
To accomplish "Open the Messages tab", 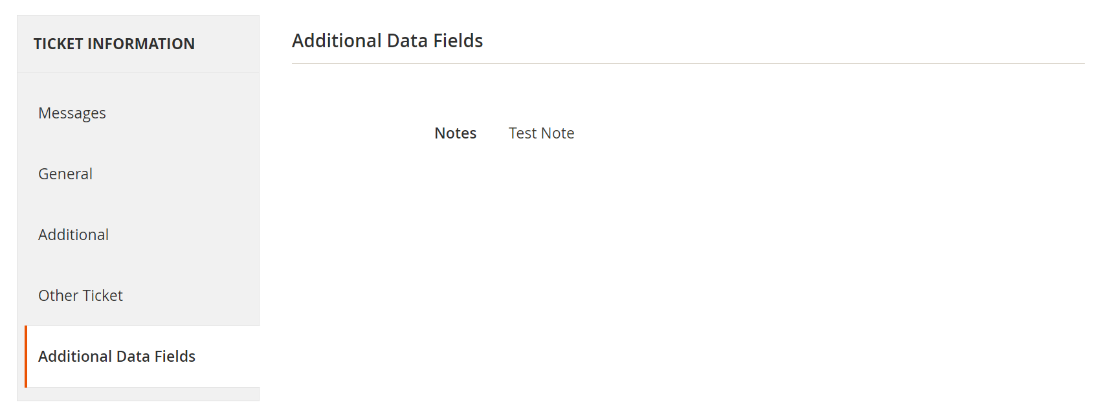I will pyautogui.click(x=72, y=113).
